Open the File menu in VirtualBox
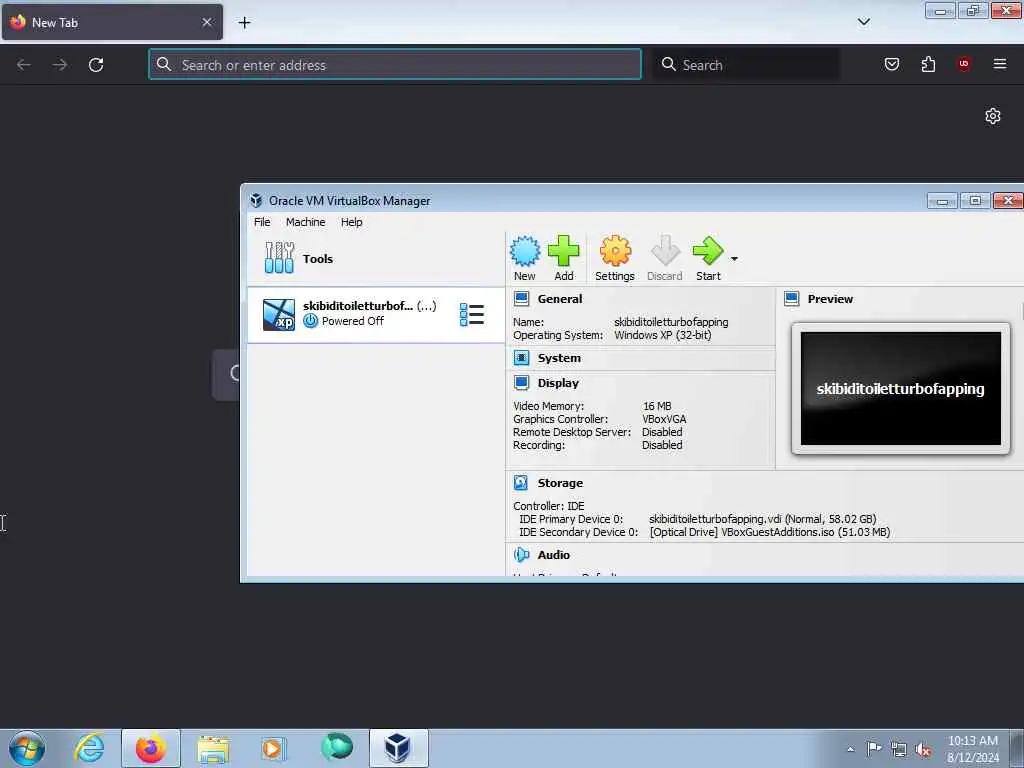Viewport: 1024px width, 768px height. click(262, 222)
